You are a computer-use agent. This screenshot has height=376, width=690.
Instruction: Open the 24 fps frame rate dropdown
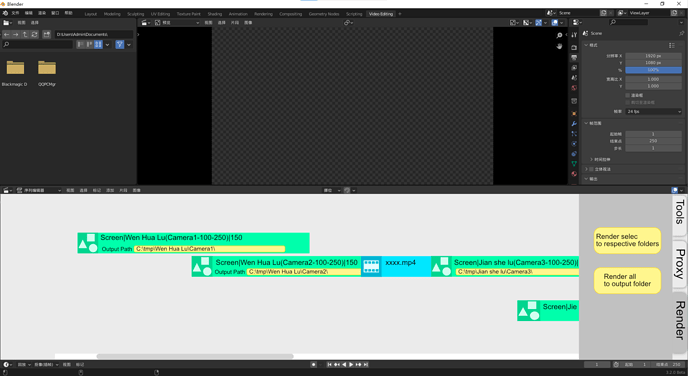(653, 111)
